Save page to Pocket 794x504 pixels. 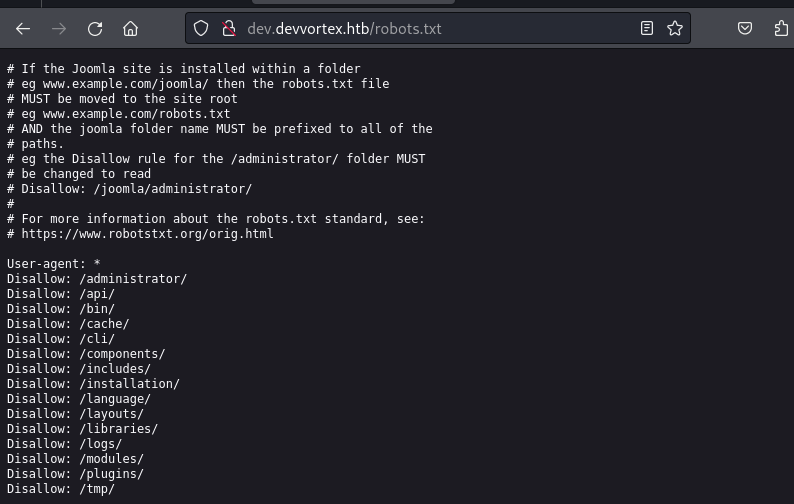click(x=744, y=28)
